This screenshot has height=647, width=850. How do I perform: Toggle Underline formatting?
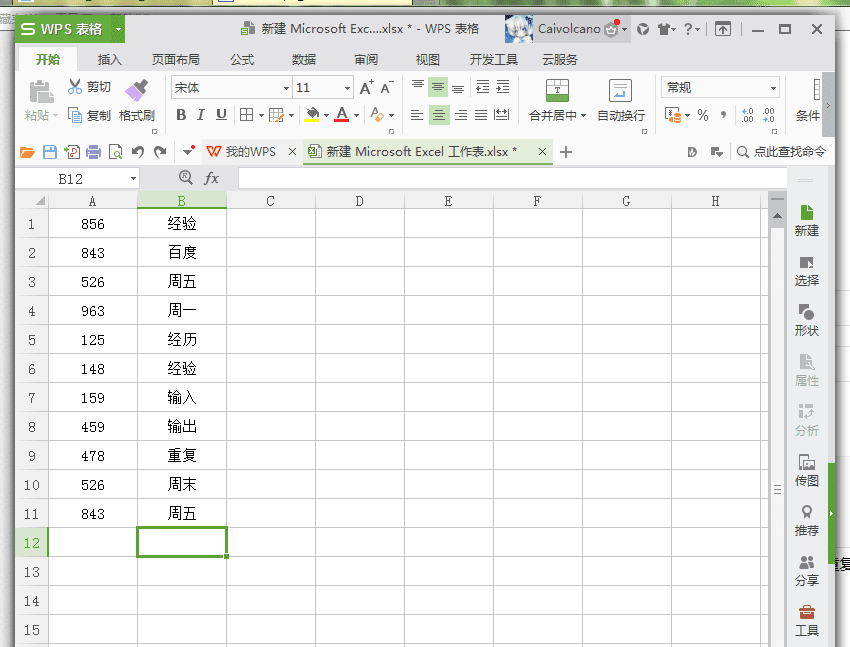(x=221, y=115)
